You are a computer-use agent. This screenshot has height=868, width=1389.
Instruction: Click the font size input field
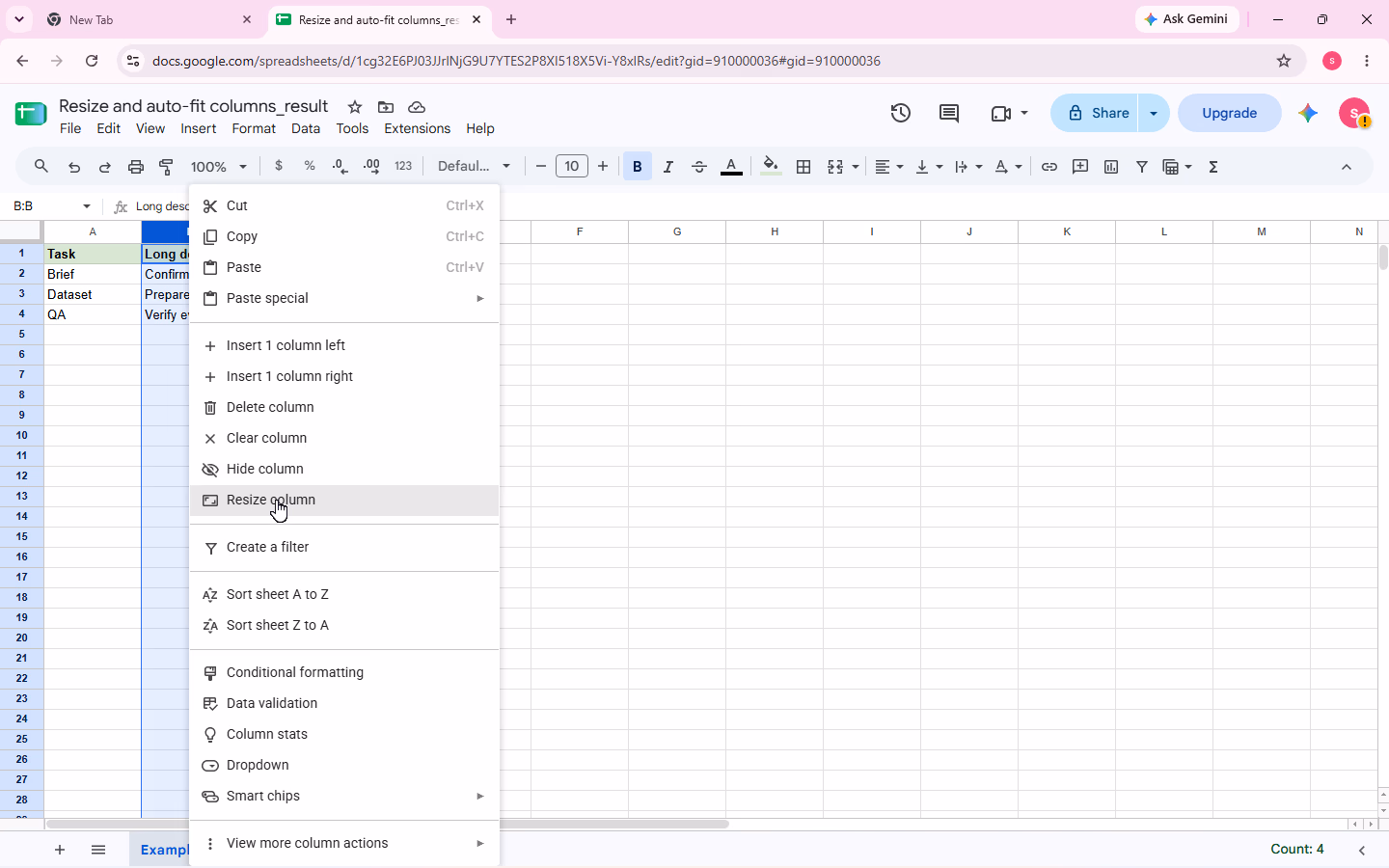pos(572,166)
